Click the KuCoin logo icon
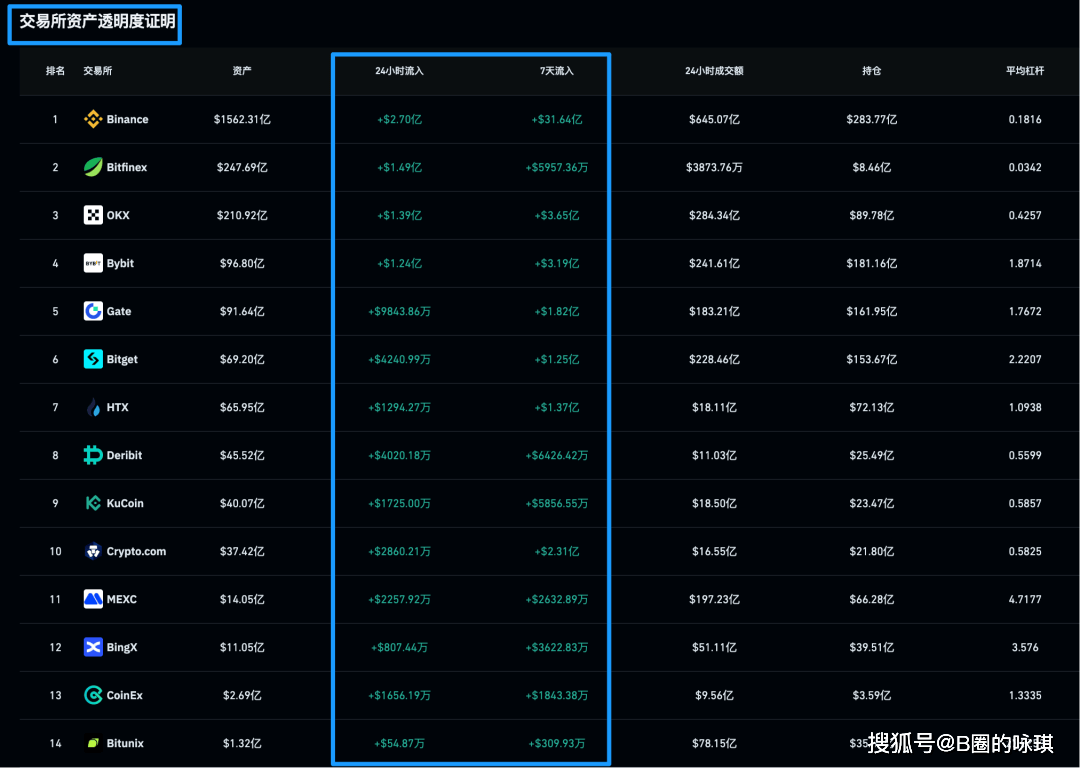1080x768 pixels. pyautogui.click(x=93, y=503)
